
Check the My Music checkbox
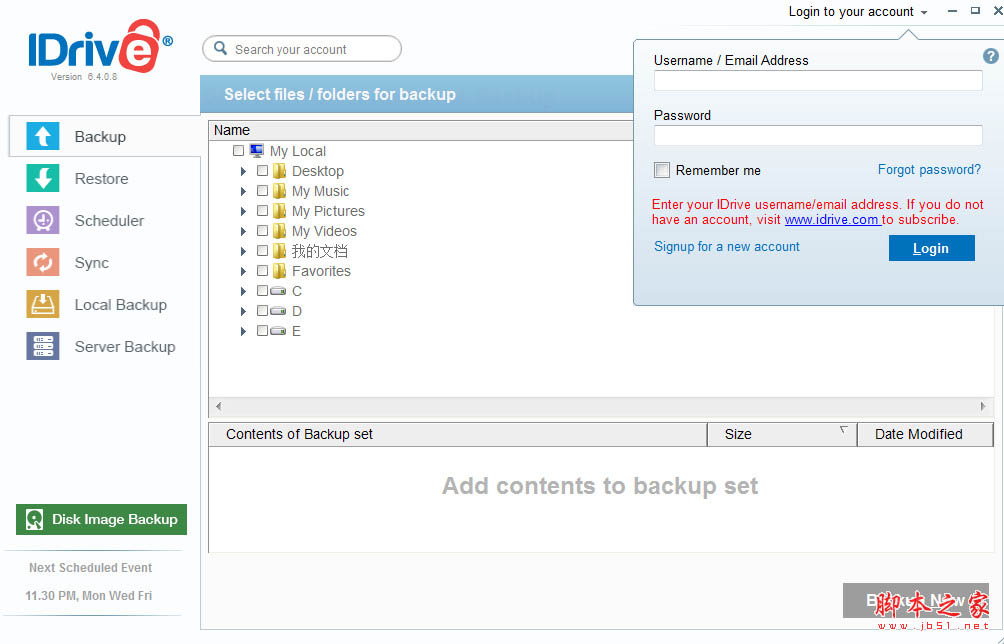coord(262,191)
